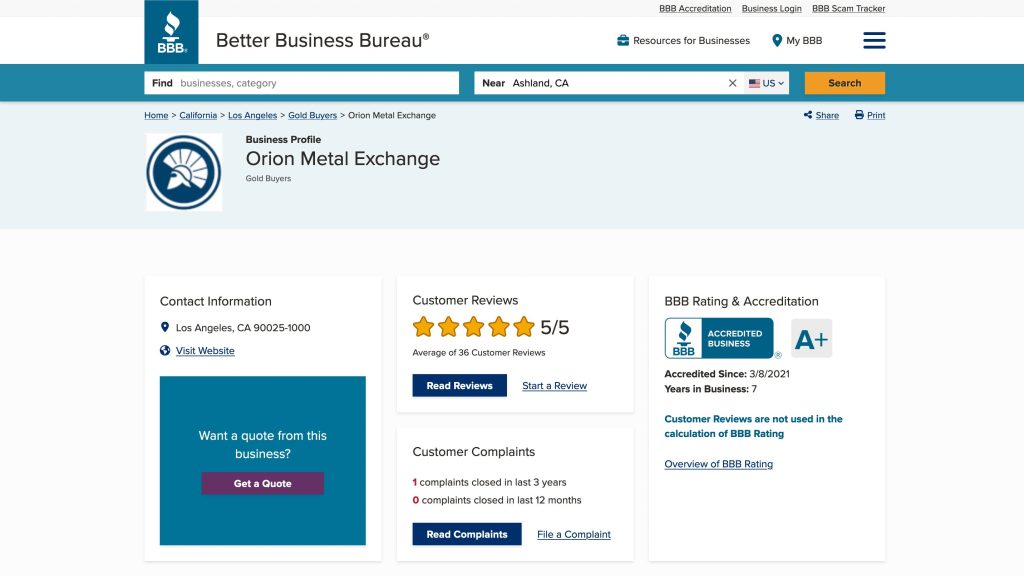Go to Business Login
The image size is (1024, 576).
click(x=771, y=9)
